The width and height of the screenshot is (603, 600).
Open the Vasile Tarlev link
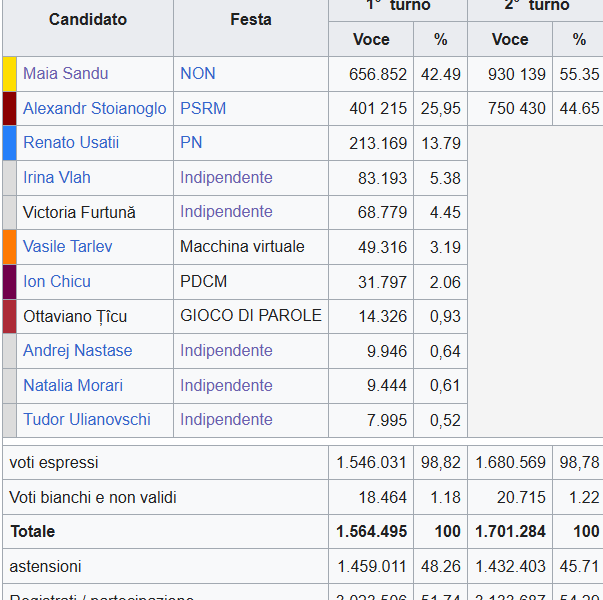[x=67, y=247]
